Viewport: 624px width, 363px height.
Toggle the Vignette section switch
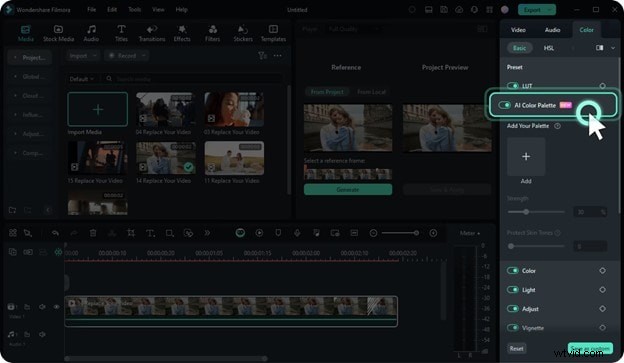point(513,328)
